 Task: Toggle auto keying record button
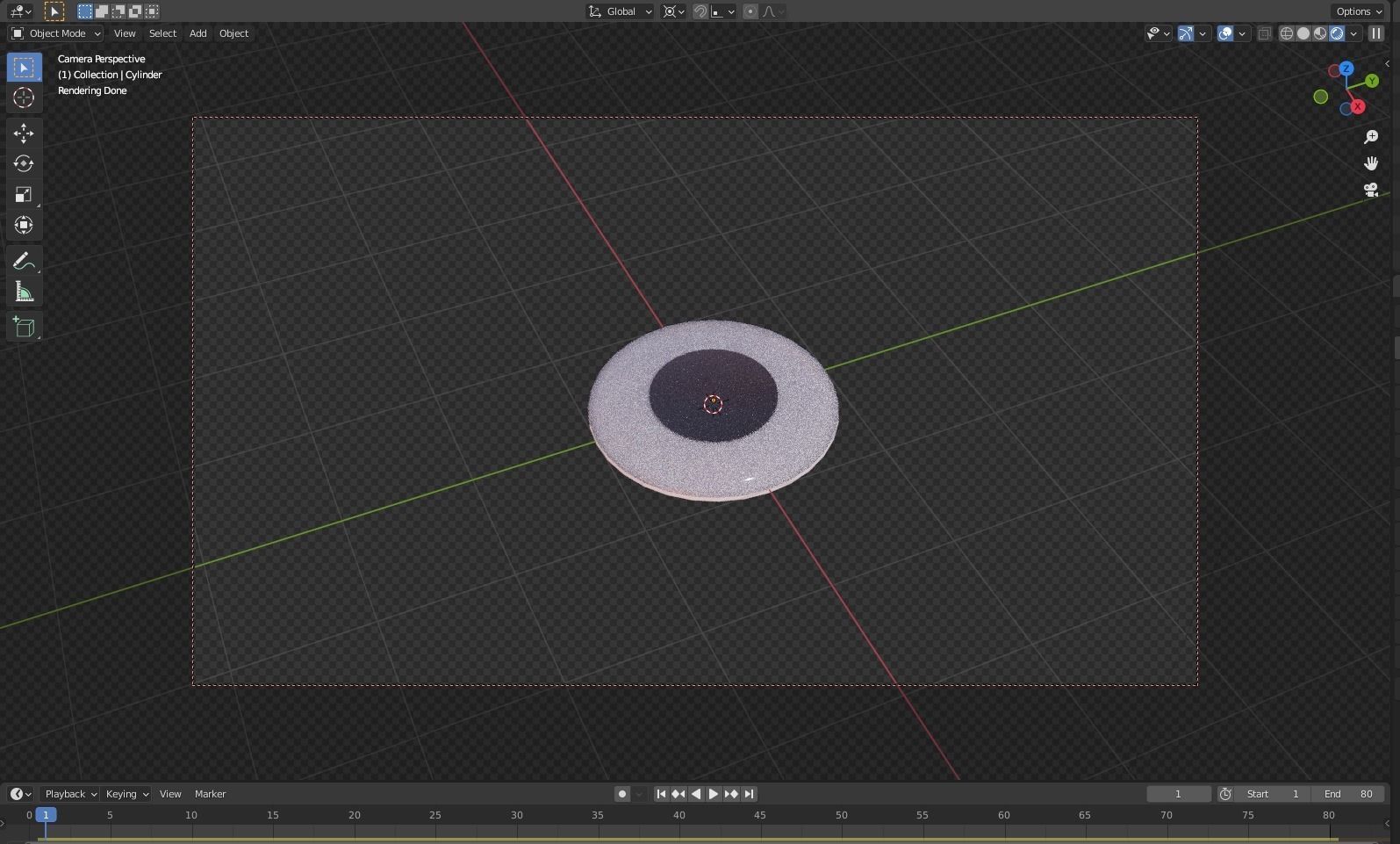[621, 794]
